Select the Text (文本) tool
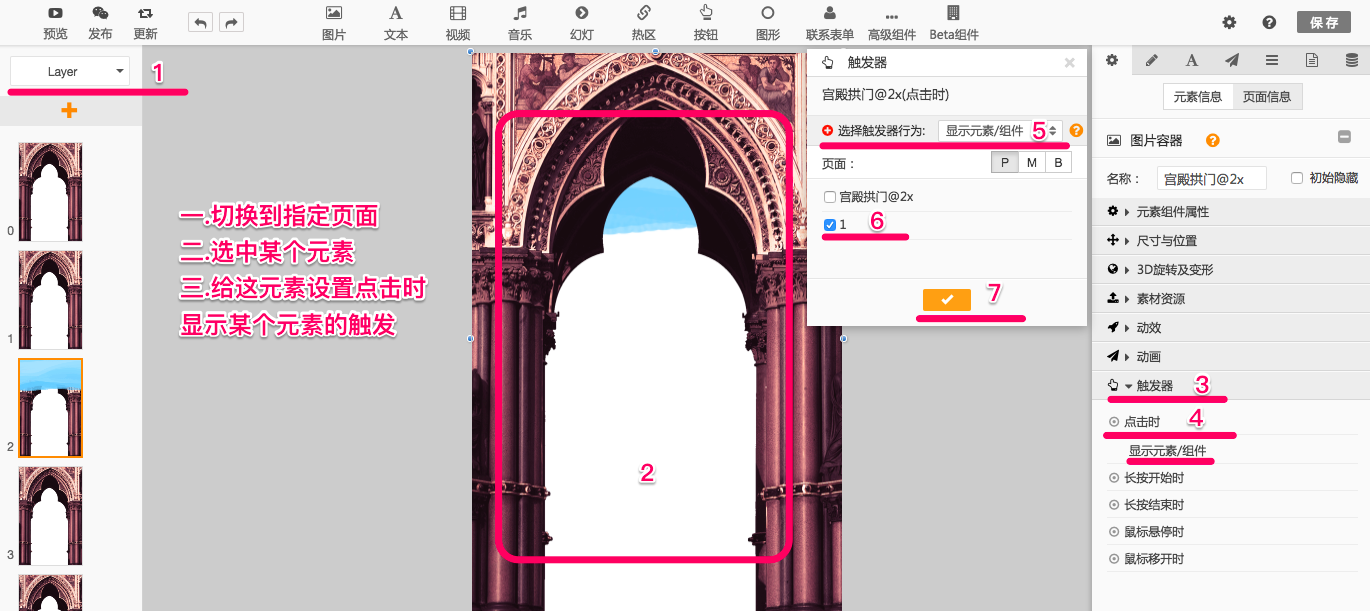 (396, 14)
